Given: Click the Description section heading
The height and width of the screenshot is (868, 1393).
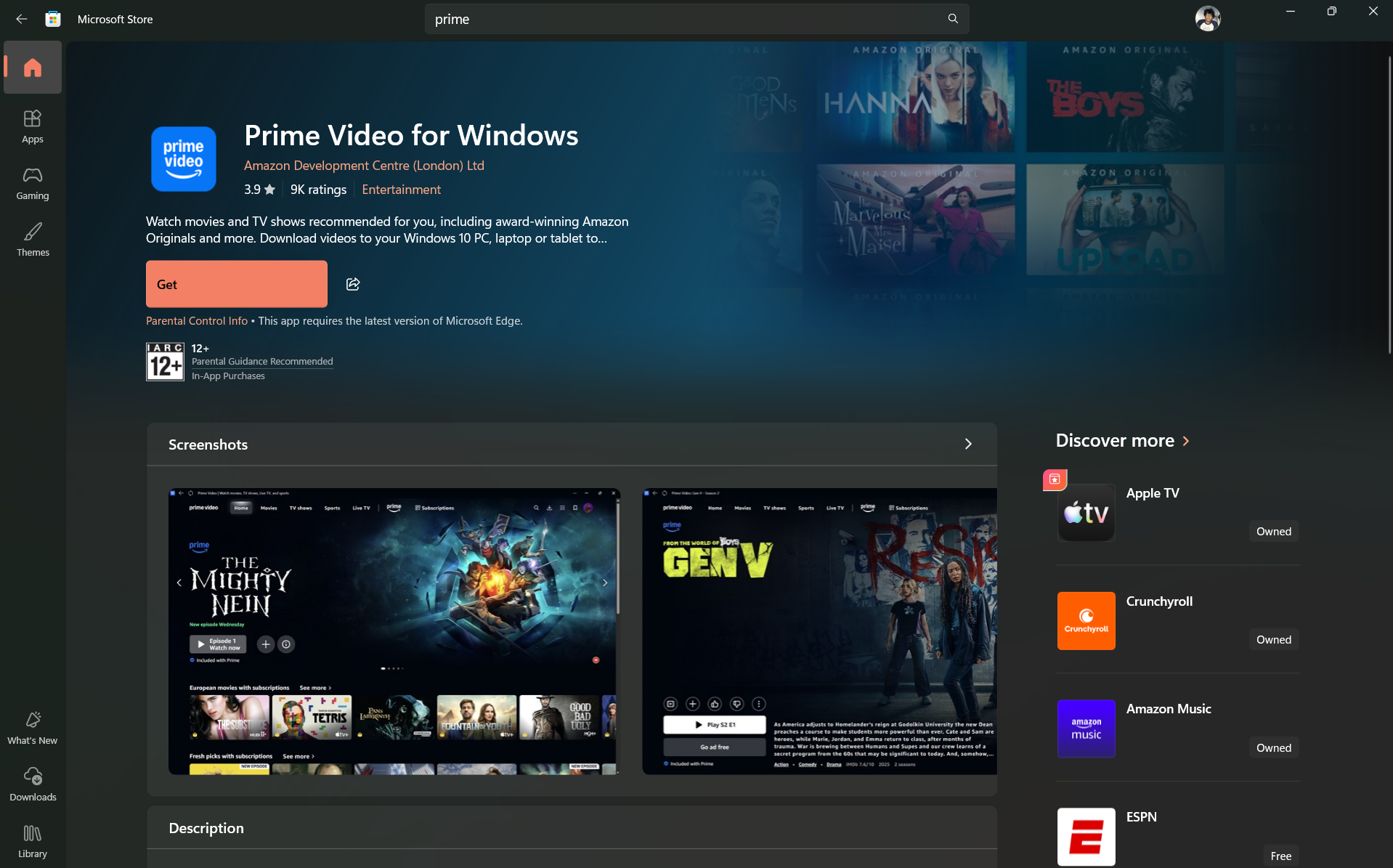Looking at the screenshot, I should (206, 829).
